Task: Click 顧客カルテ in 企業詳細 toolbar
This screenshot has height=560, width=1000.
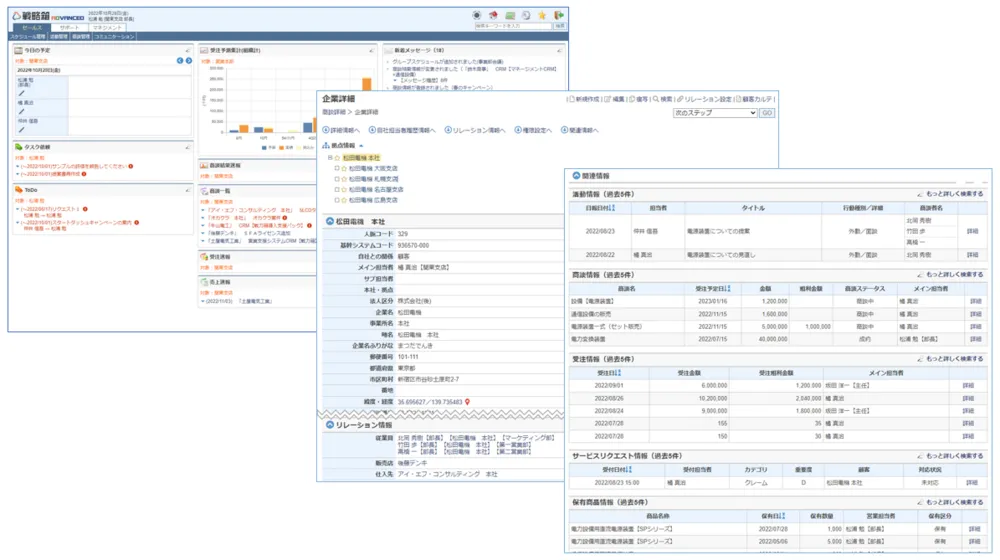Action: coord(754,99)
